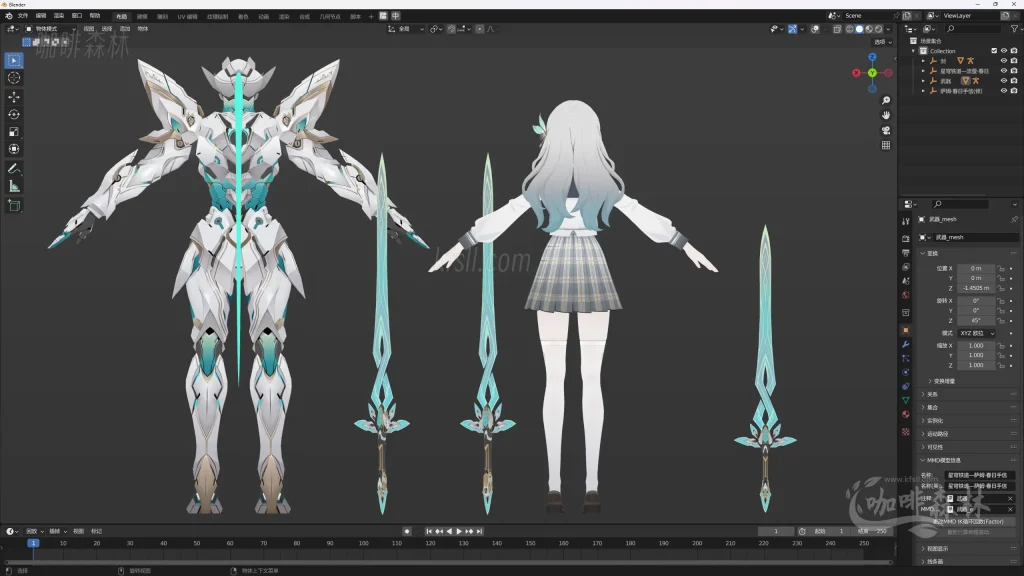The image size is (1024, 576).
Task: Open the Texture checker properties tab
Action: pyautogui.click(x=906, y=432)
